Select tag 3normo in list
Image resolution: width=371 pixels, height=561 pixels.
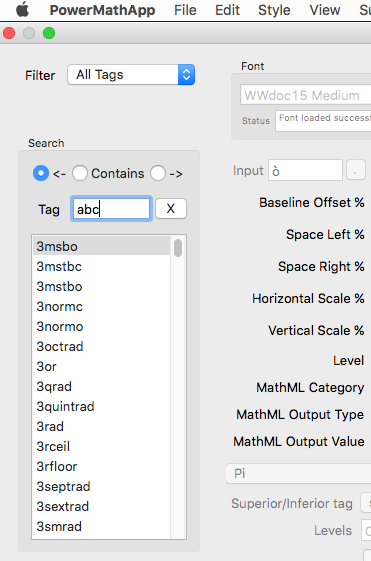[x=102, y=326]
